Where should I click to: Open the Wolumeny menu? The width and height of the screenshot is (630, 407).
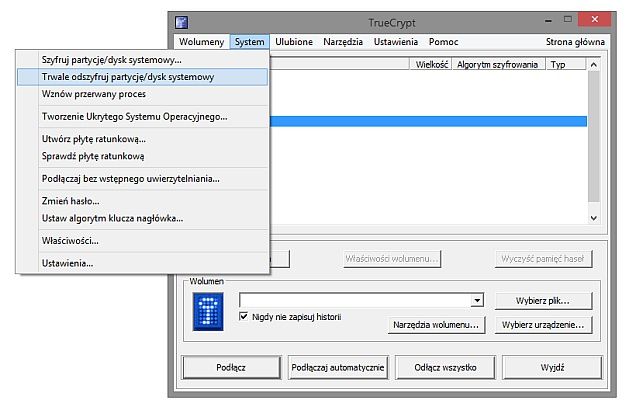point(201,42)
